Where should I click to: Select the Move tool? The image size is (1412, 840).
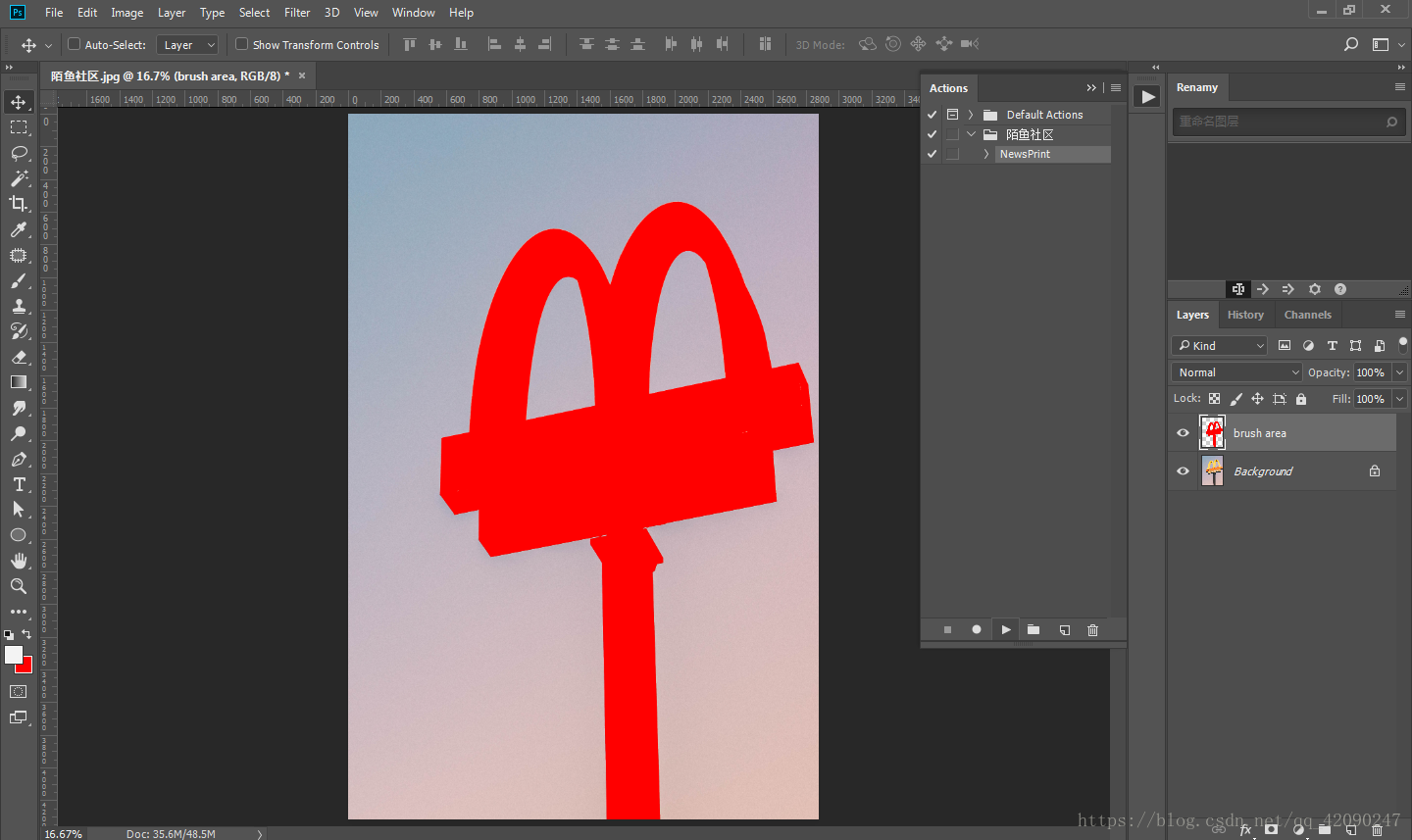[x=19, y=102]
